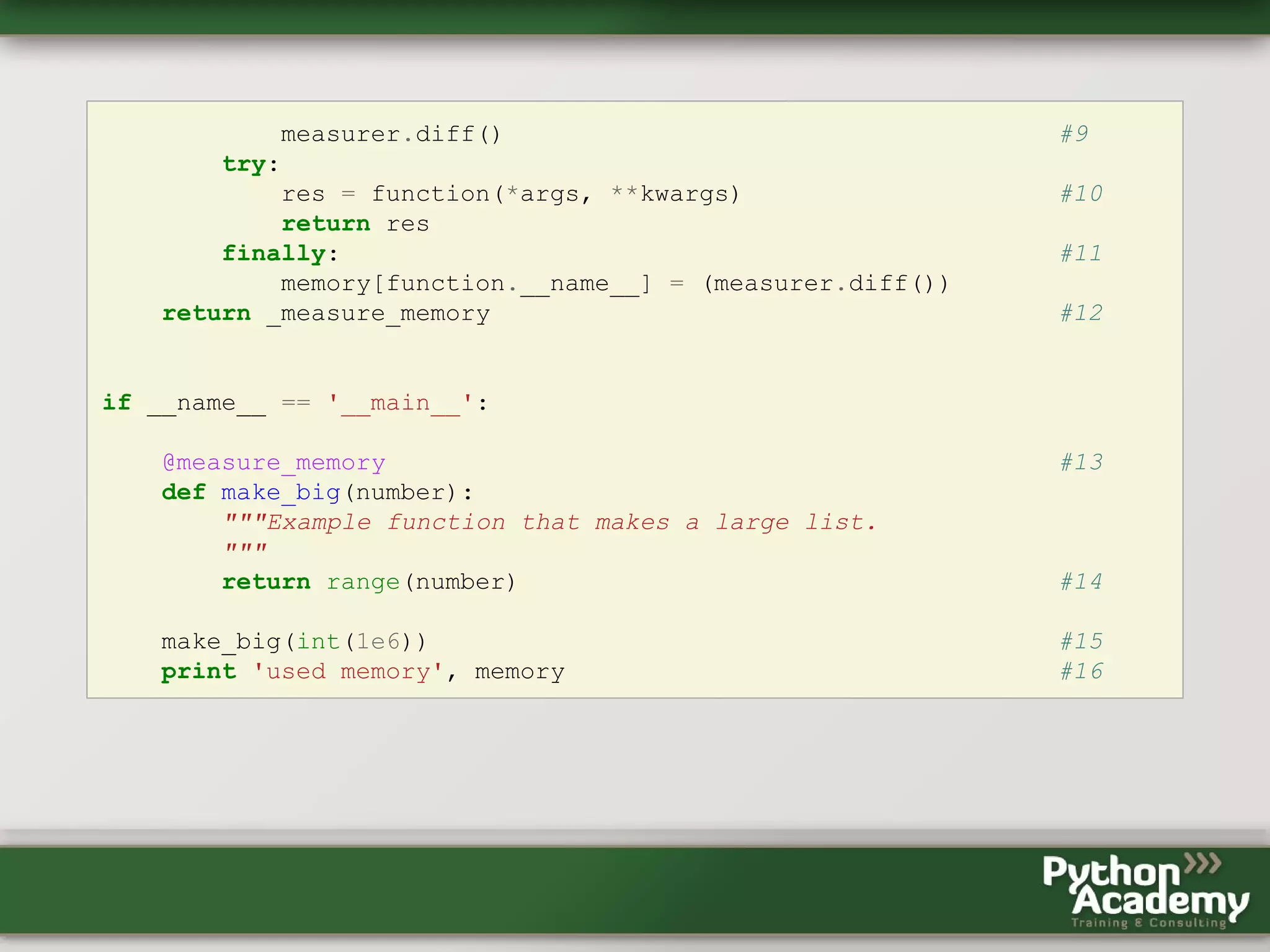
Task: Click the '#14' comment marker
Action: [1081, 581]
